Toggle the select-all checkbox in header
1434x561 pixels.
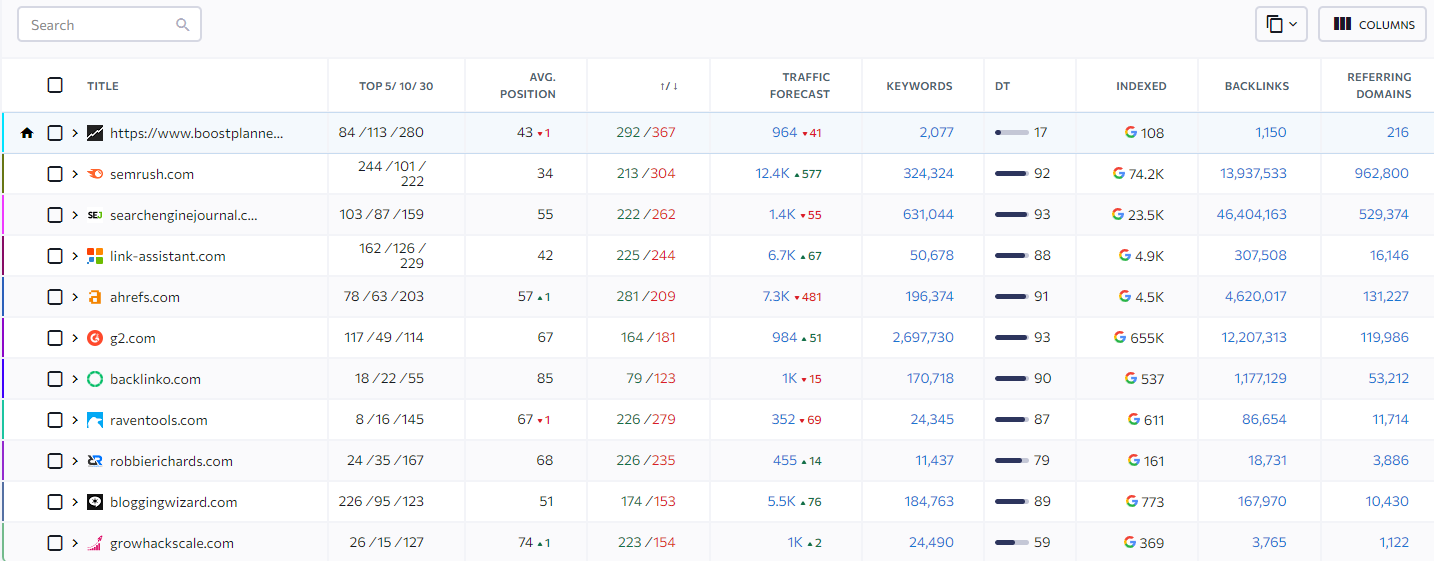(x=55, y=85)
